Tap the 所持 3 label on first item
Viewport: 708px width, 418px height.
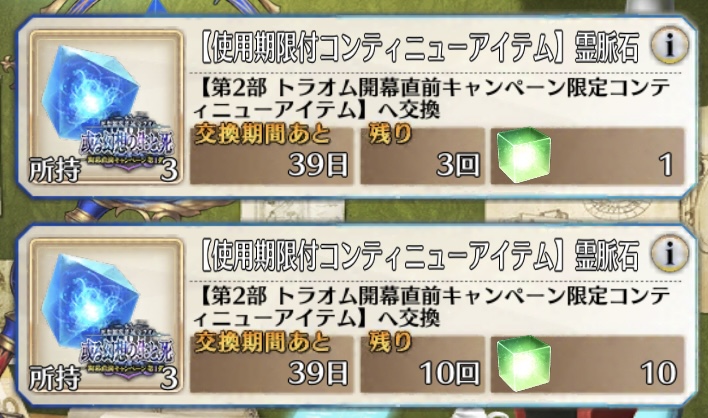(103, 171)
